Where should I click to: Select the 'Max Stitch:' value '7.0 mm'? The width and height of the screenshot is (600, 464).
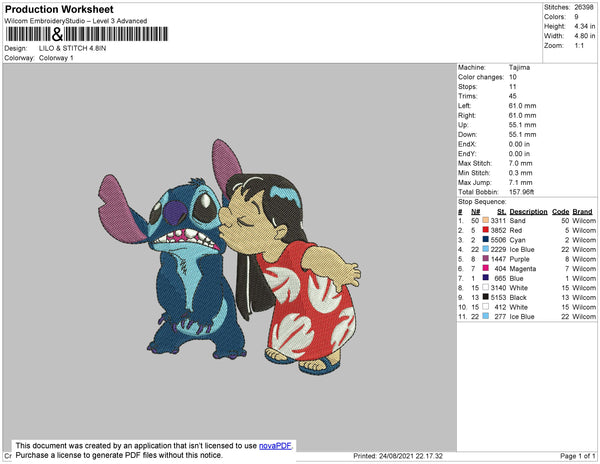point(520,163)
